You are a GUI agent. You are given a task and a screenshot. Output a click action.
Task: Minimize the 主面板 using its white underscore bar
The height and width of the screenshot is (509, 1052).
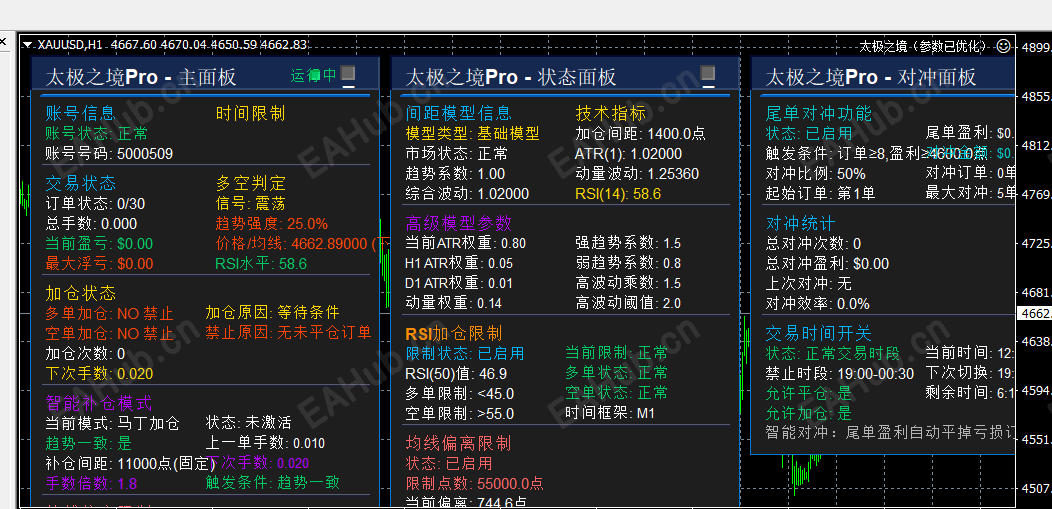[348, 86]
